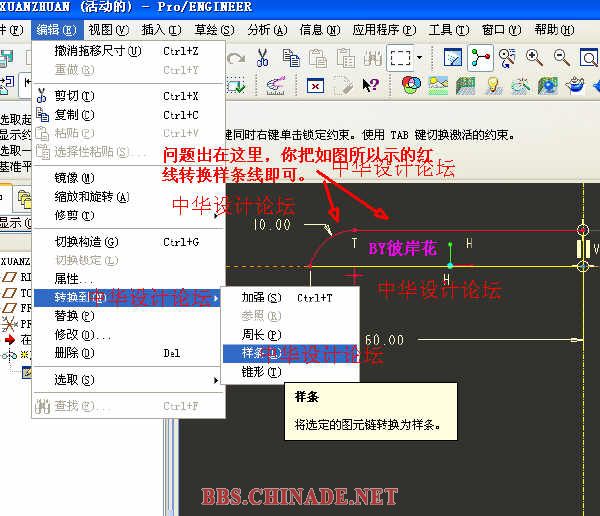Click the Zoom In magnifier icon
The image size is (600, 516).
(534, 58)
